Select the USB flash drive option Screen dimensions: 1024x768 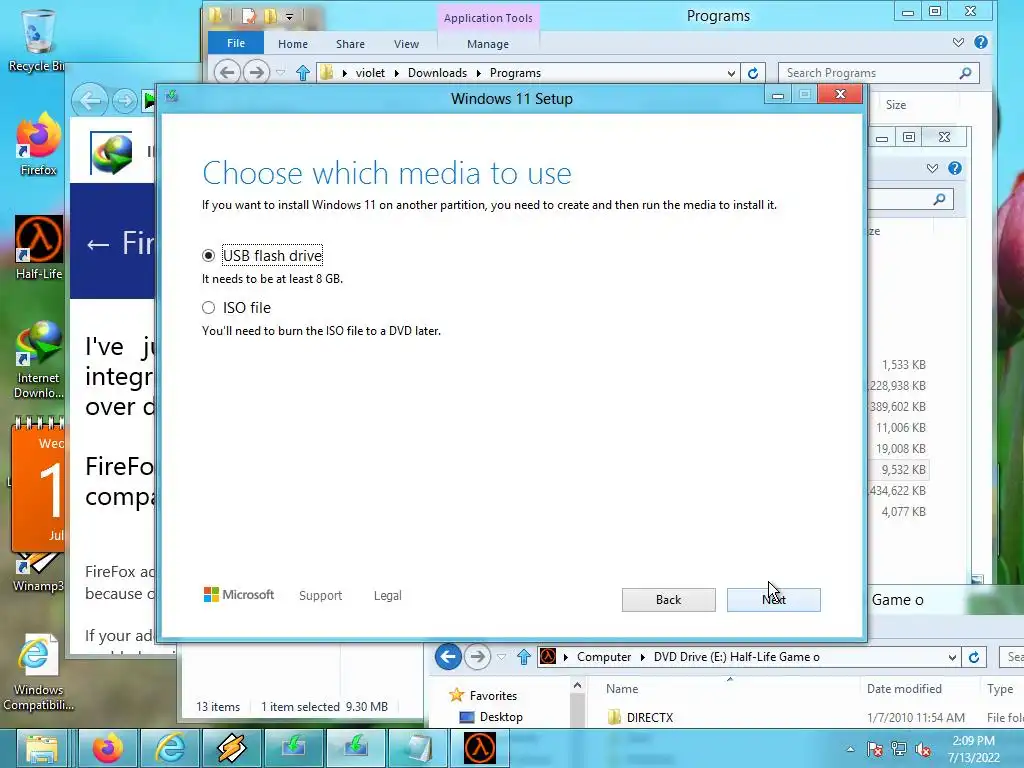click(208, 255)
